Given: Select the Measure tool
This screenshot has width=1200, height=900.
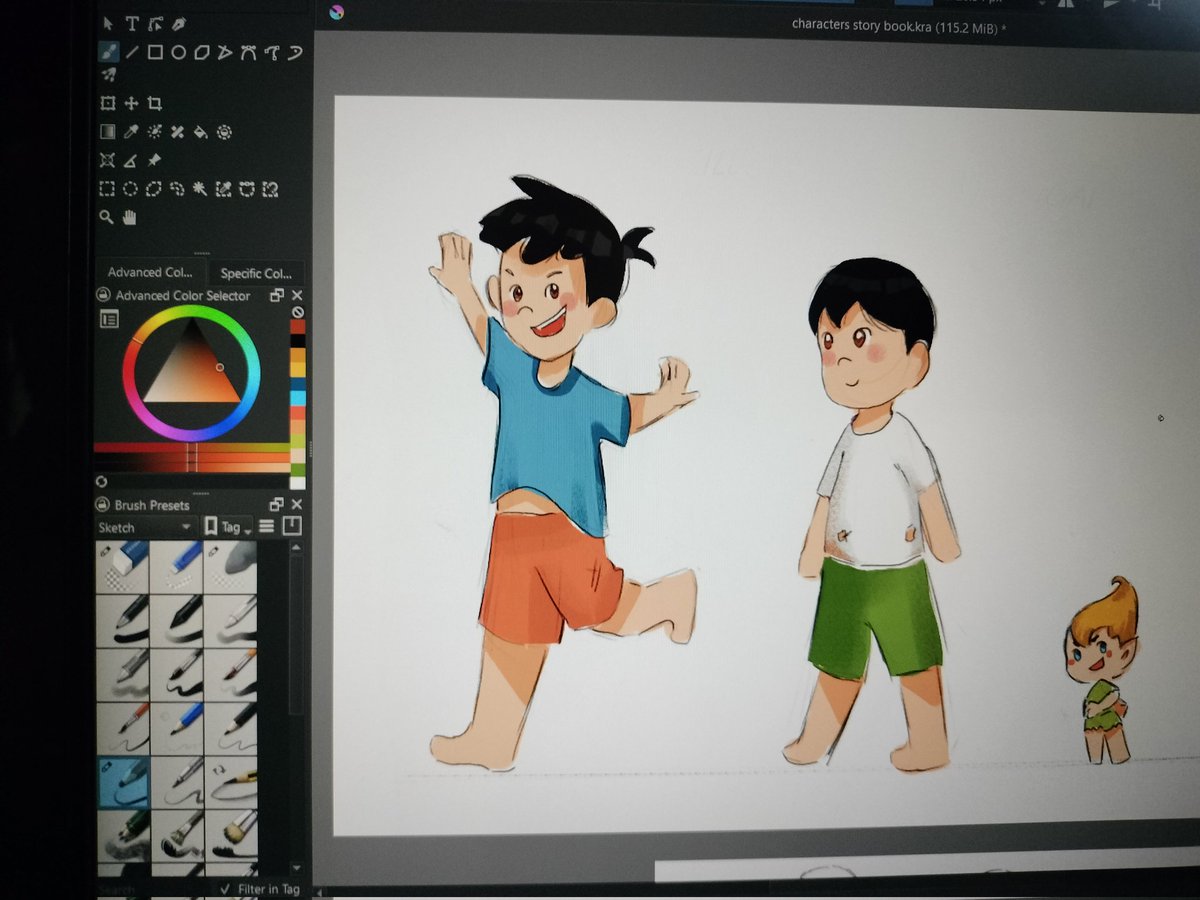Looking at the screenshot, I should pyautogui.click(x=131, y=160).
